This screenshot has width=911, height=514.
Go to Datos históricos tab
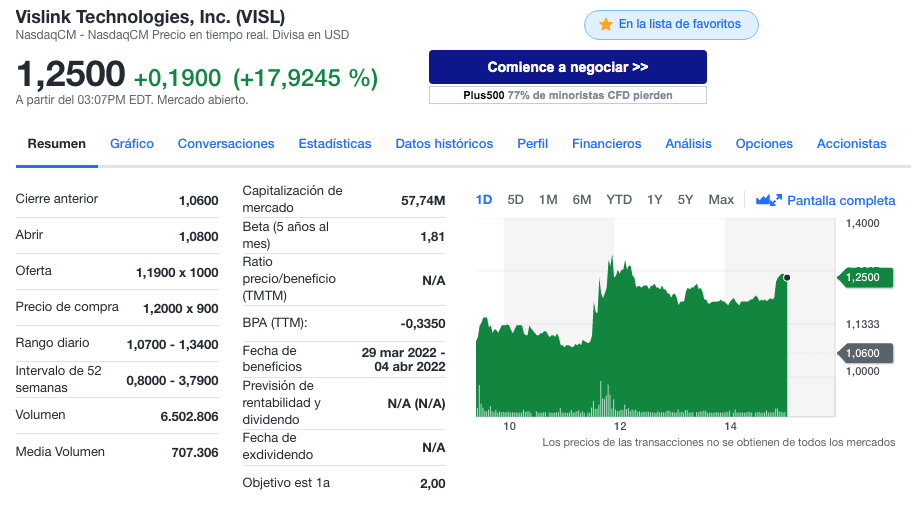click(444, 144)
